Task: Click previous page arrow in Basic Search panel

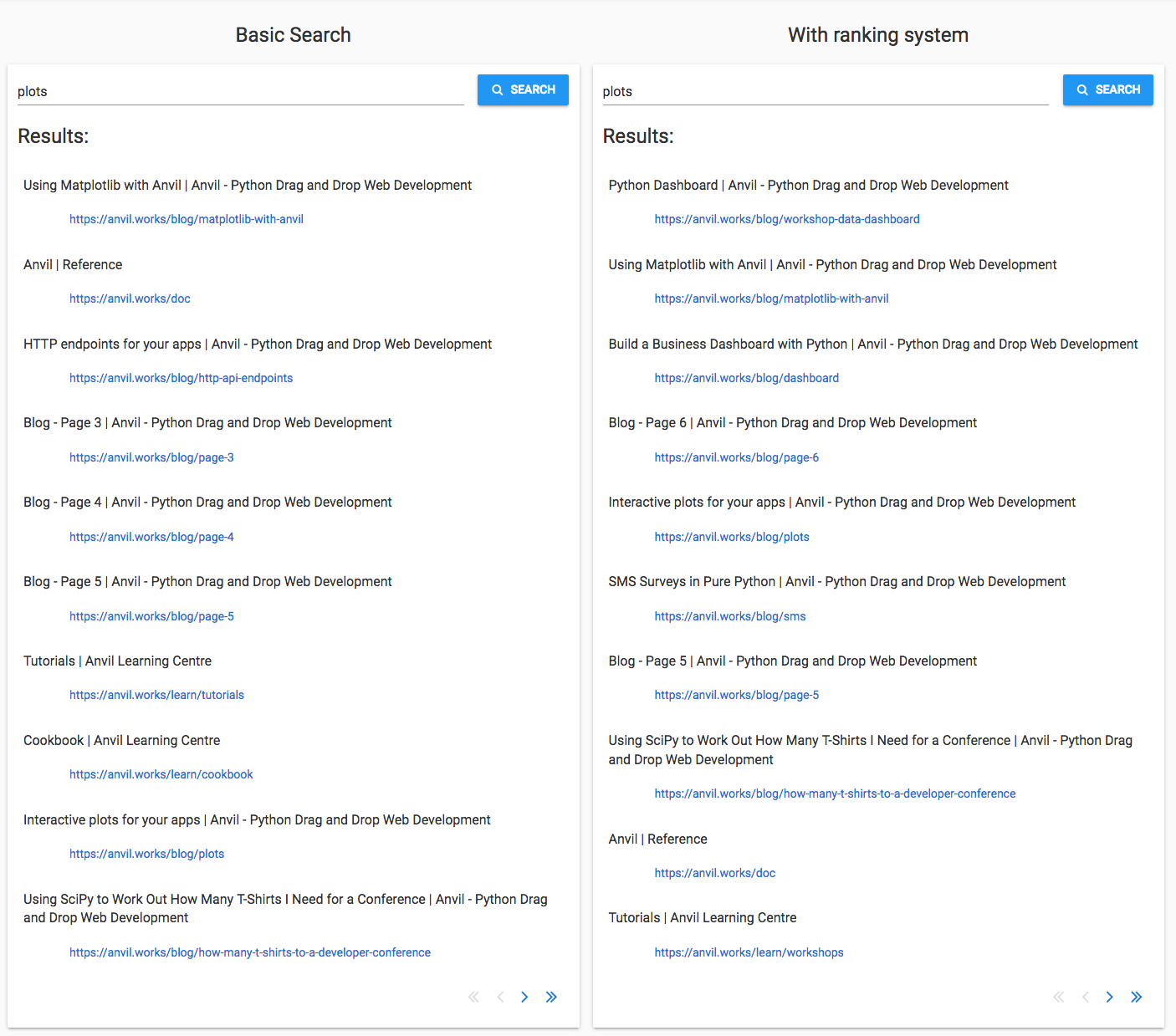Action: pos(500,997)
